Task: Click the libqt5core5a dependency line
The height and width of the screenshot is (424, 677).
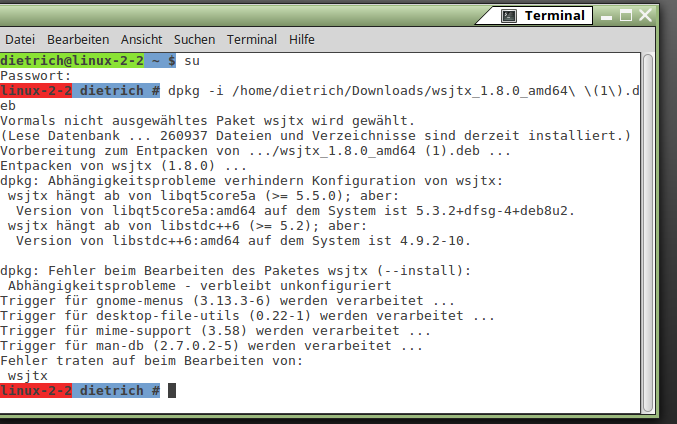Action: 203,196
